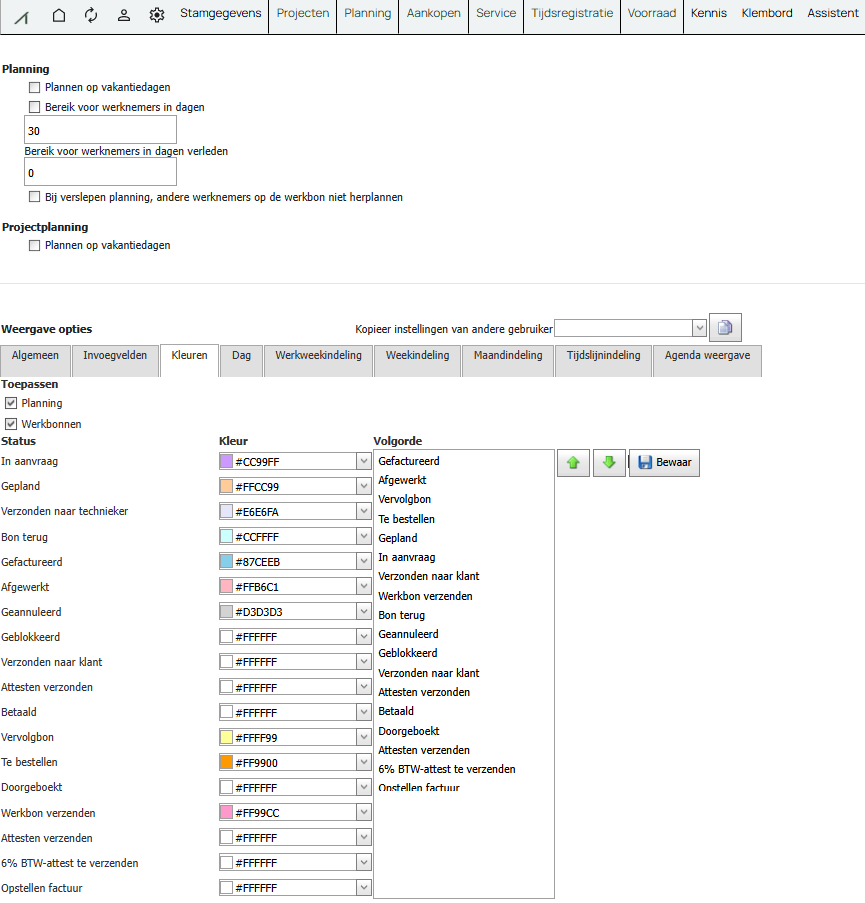Click the application logo icon
The width and height of the screenshot is (865, 903).
(x=21, y=17)
